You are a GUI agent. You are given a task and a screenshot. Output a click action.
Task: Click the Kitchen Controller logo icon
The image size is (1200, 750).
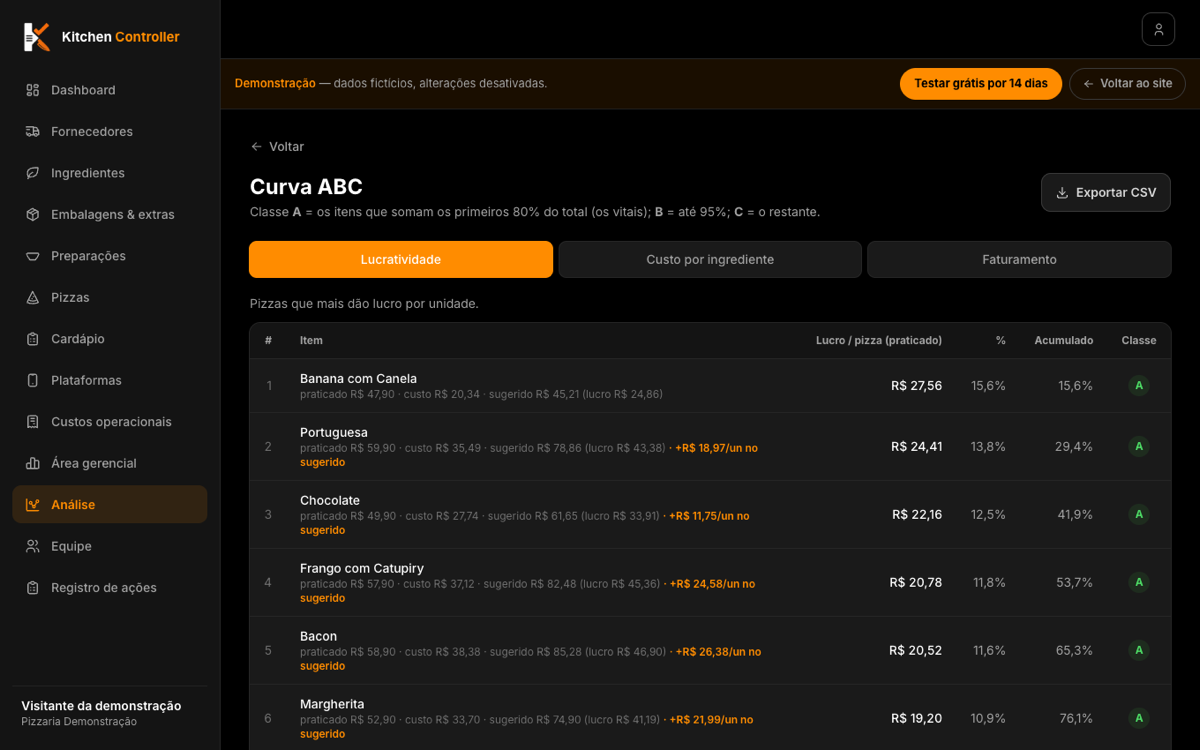pyautogui.click(x=37, y=37)
